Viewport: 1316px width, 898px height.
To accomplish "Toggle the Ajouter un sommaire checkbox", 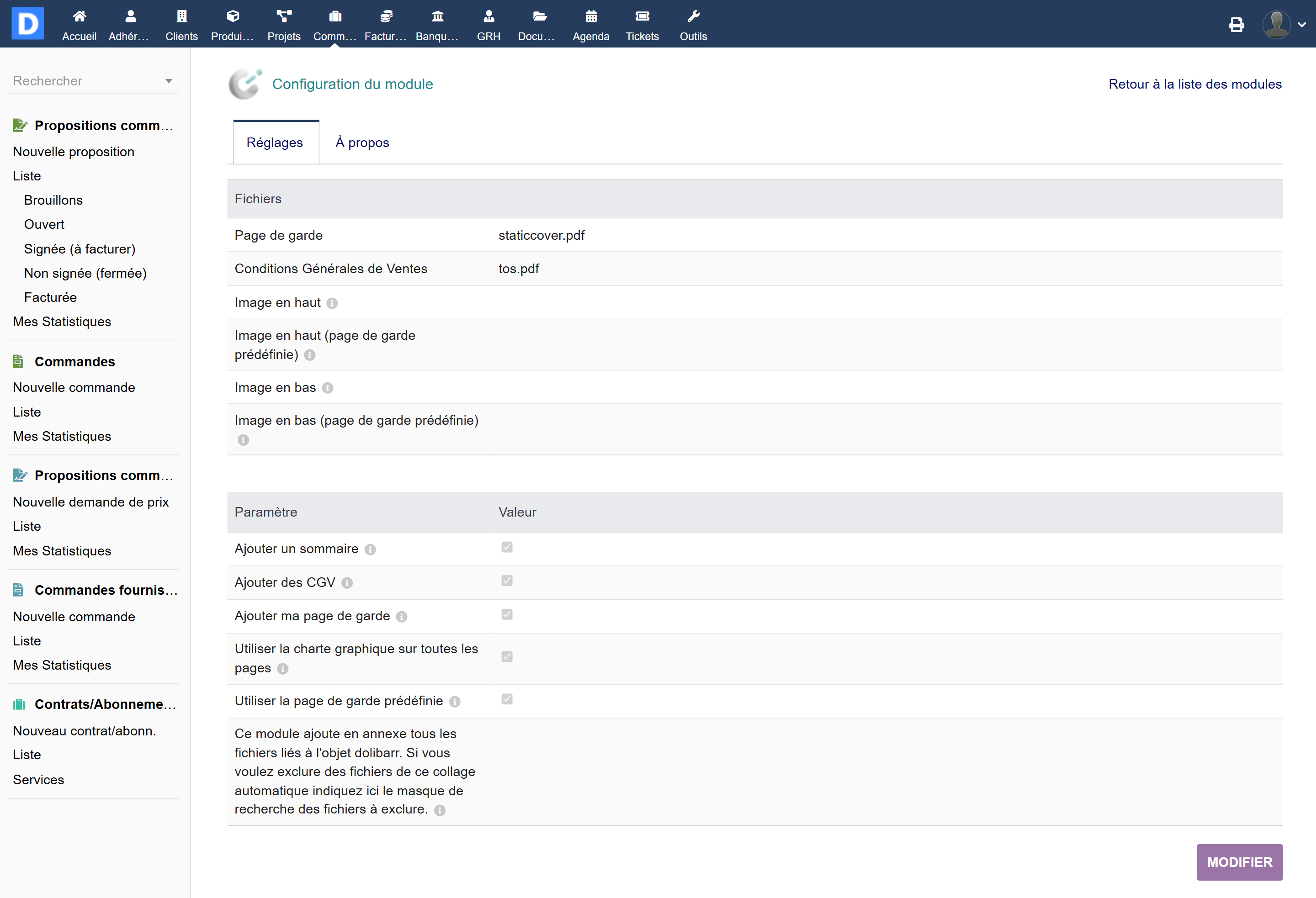I will (507, 547).
